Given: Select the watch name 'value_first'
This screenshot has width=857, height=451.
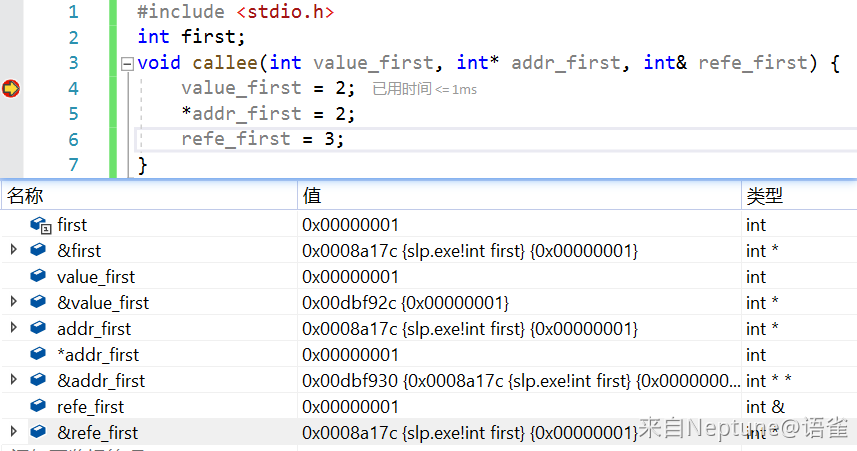Looking at the screenshot, I should point(96,277).
